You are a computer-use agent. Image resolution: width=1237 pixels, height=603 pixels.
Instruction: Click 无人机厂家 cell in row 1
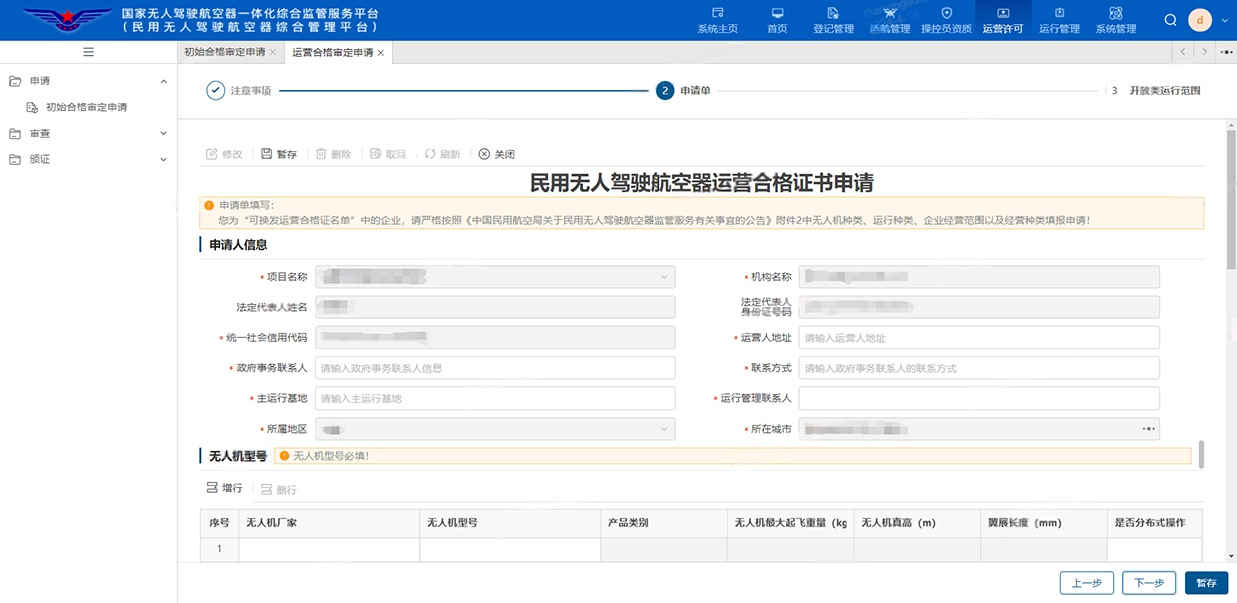click(329, 549)
